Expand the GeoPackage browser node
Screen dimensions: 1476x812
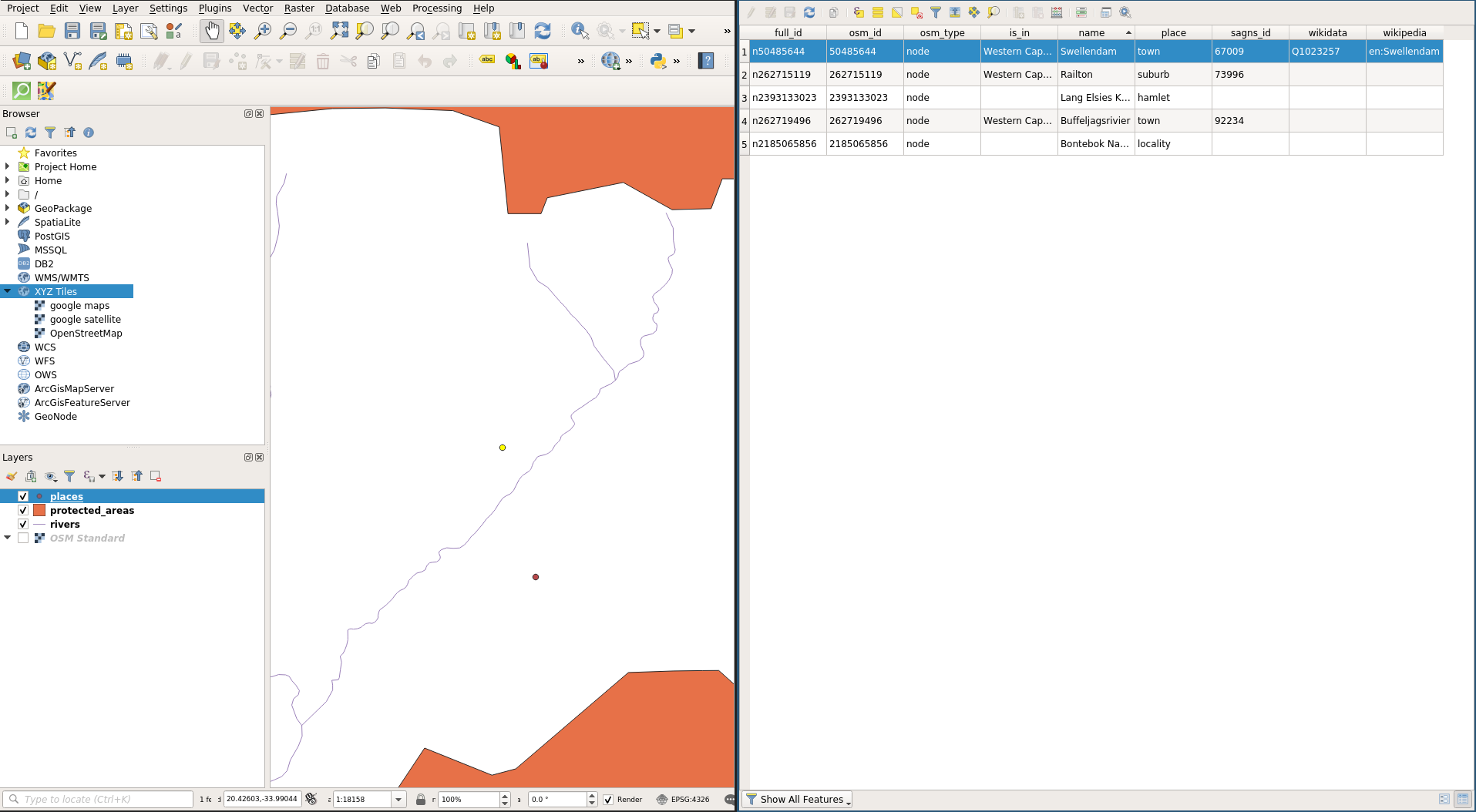(8, 208)
